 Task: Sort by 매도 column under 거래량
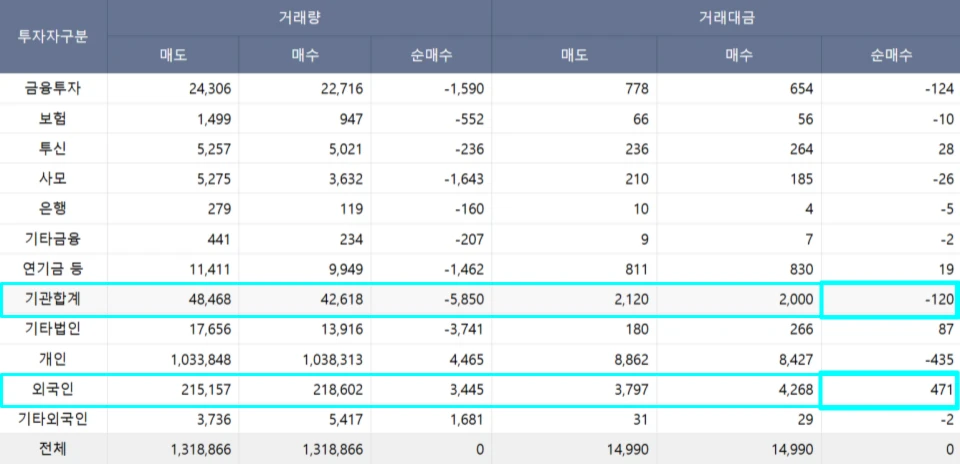[x=173, y=55]
